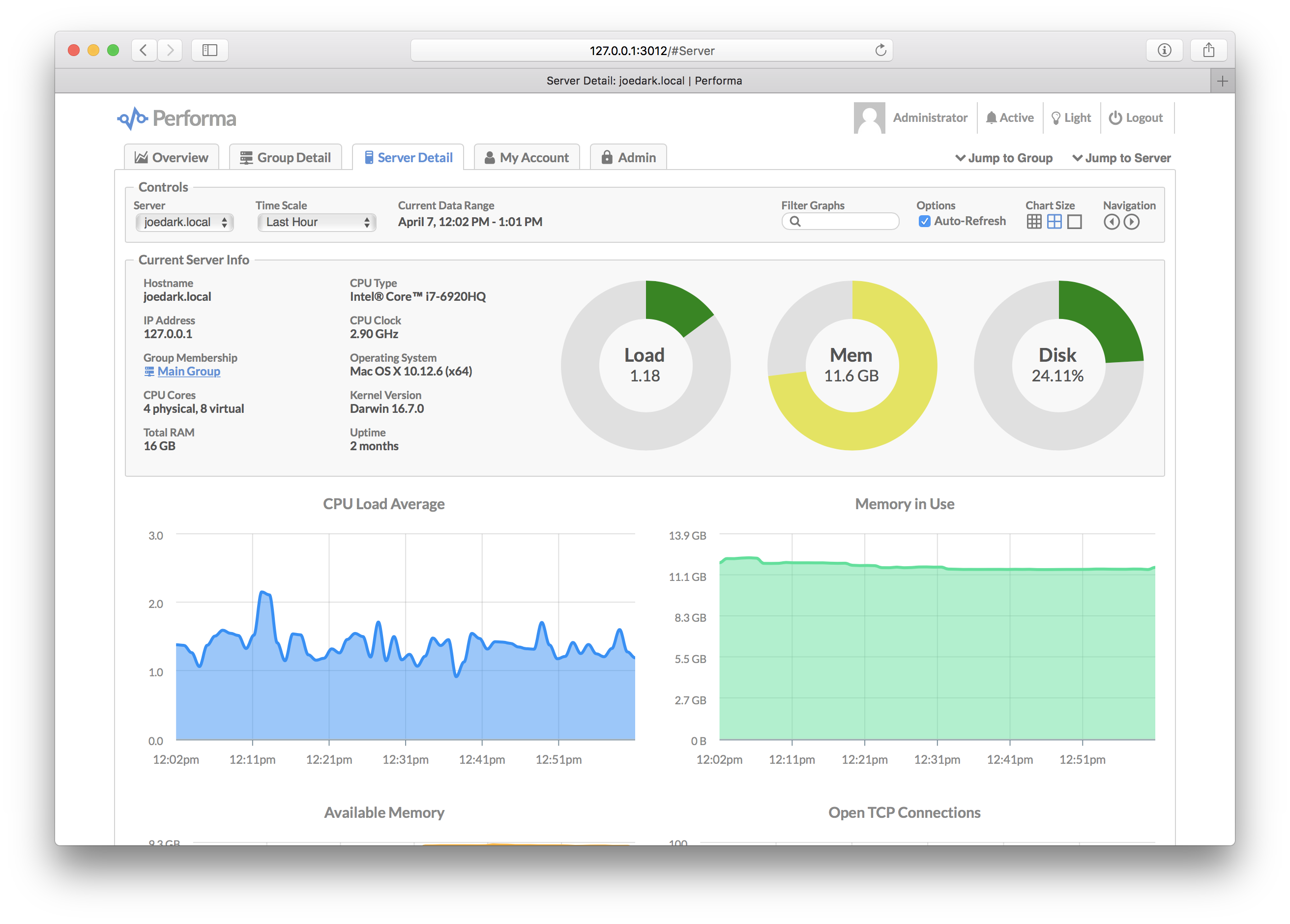Switch to the Overview tab
Screen dimensions: 1290x924
171,157
